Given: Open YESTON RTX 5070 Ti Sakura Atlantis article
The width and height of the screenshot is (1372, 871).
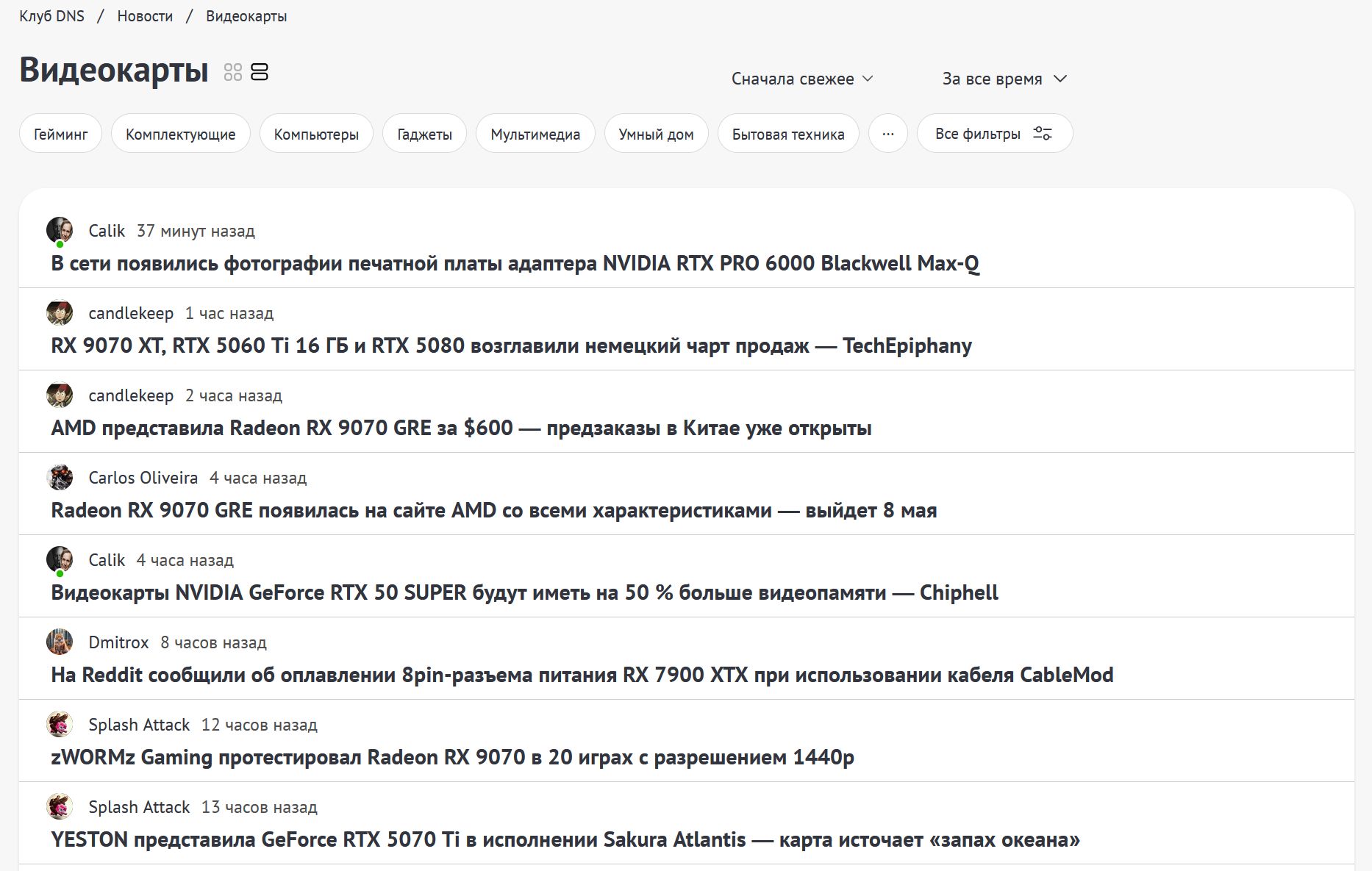Looking at the screenshot, I should [x=565, y=839].
